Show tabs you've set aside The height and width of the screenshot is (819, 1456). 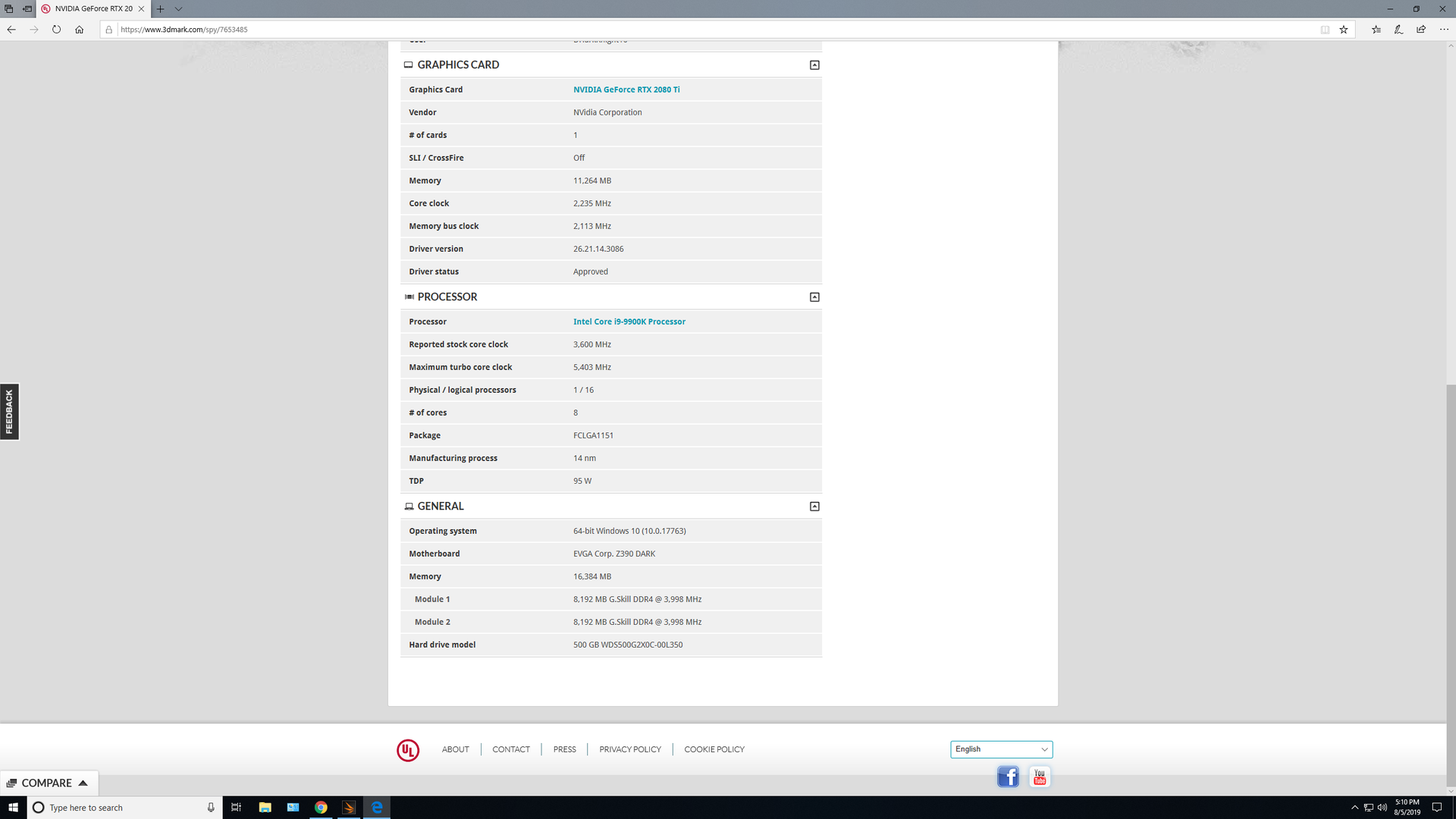click(9, 9)
